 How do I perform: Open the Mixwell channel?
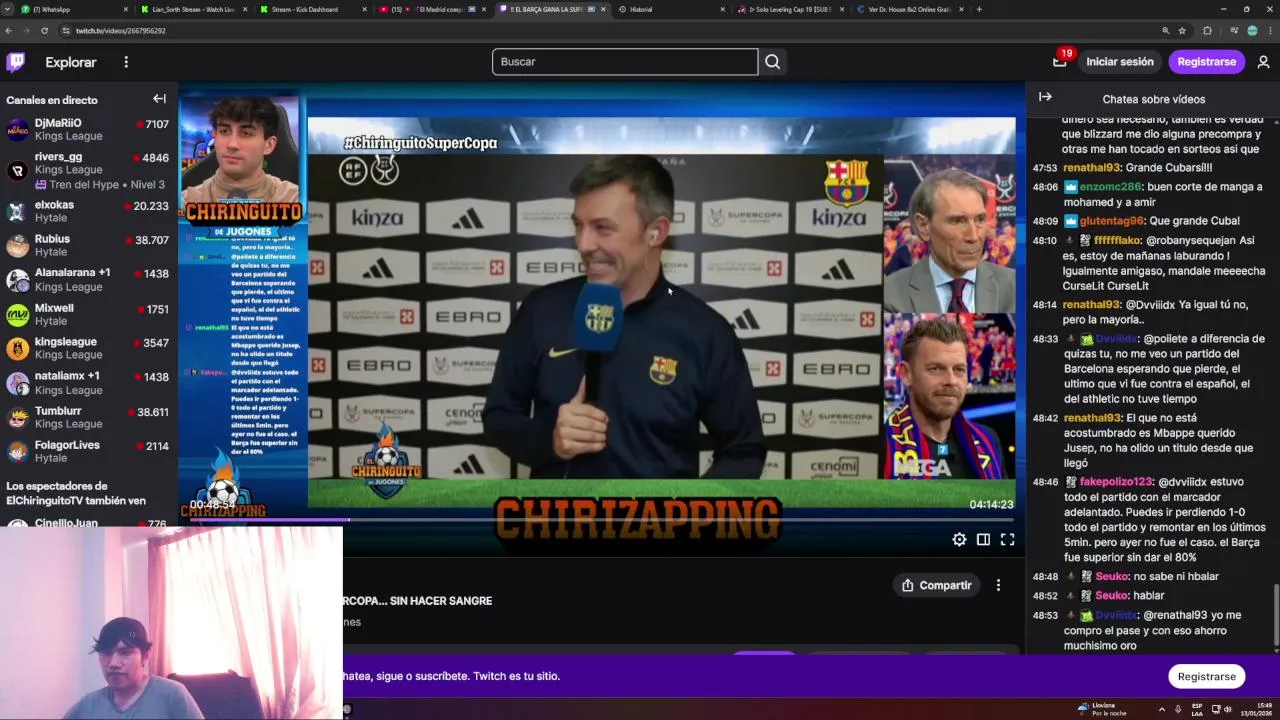(89, 314)
